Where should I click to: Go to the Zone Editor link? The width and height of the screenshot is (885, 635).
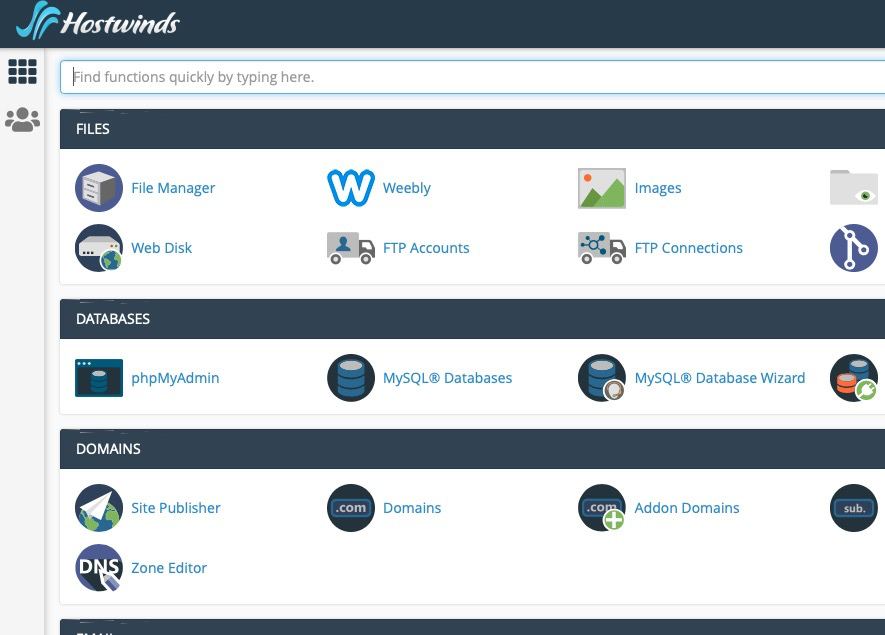click(x=169, y=568)
